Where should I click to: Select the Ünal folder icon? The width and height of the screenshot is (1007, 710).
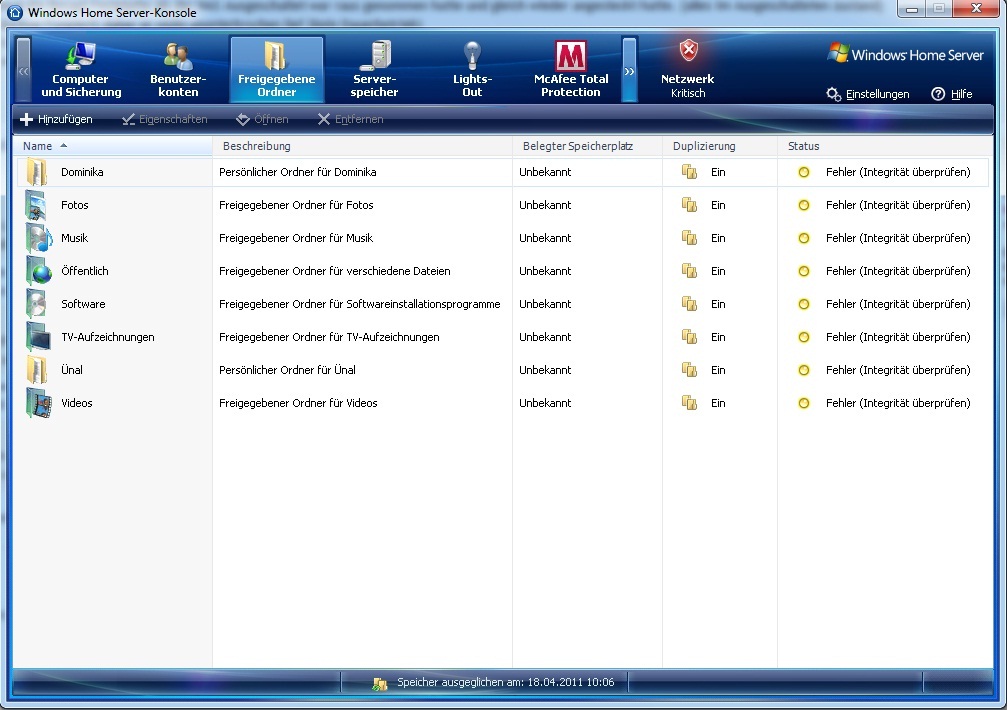point(37,370)
